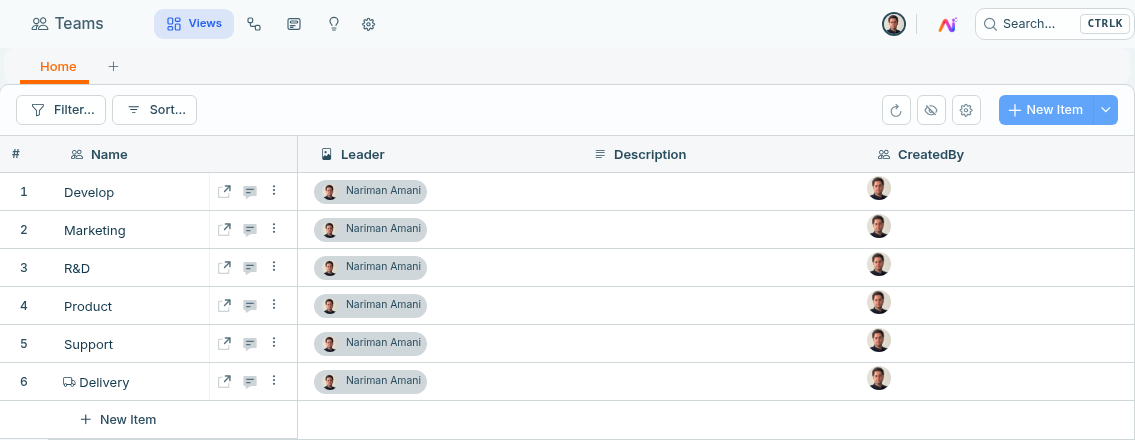Open comments for R&D row

250,268
